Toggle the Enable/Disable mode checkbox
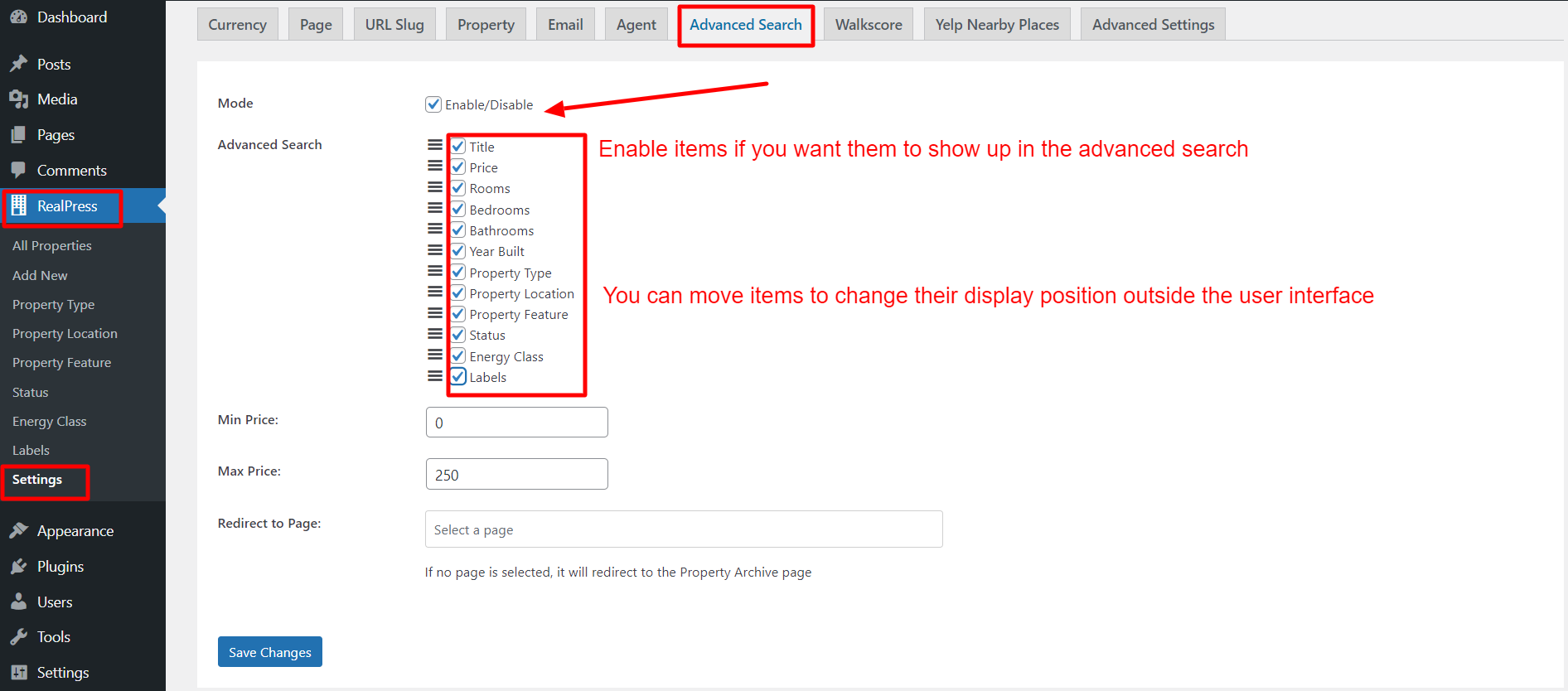The width and height of the screenshot is (1568, 691). [x=433, y=104]
